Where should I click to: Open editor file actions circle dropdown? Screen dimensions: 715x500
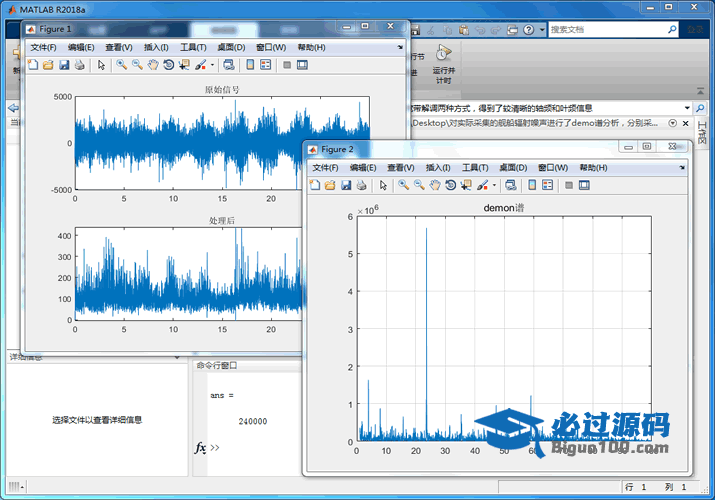(x=672, y=123)
